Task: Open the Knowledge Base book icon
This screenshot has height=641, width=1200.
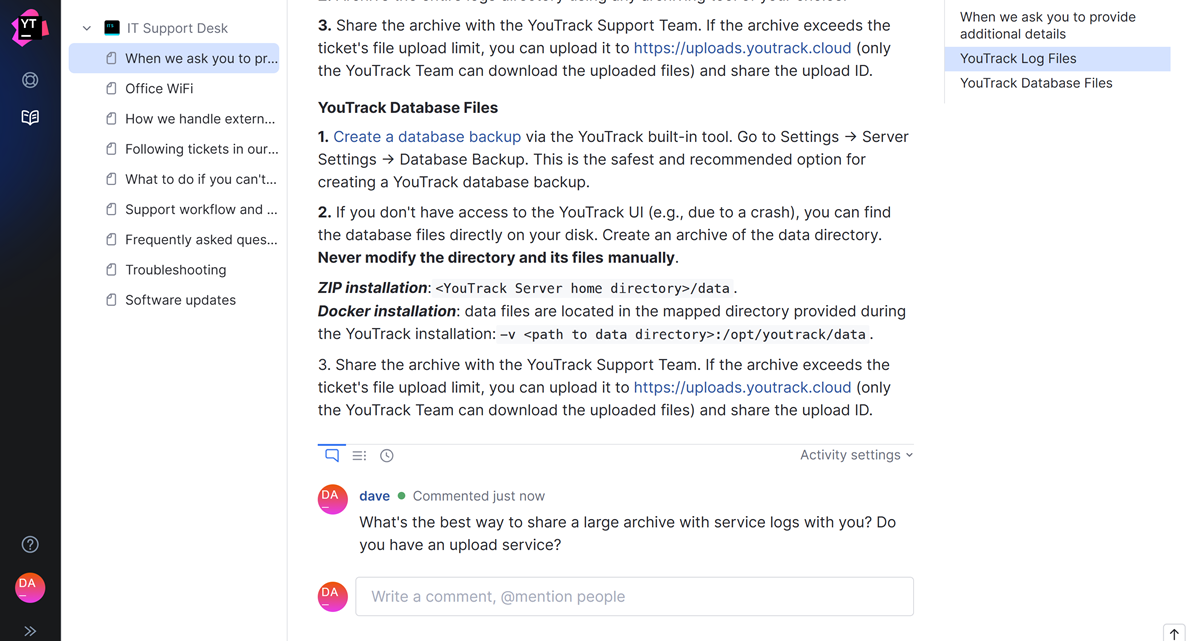Action: 30,117
